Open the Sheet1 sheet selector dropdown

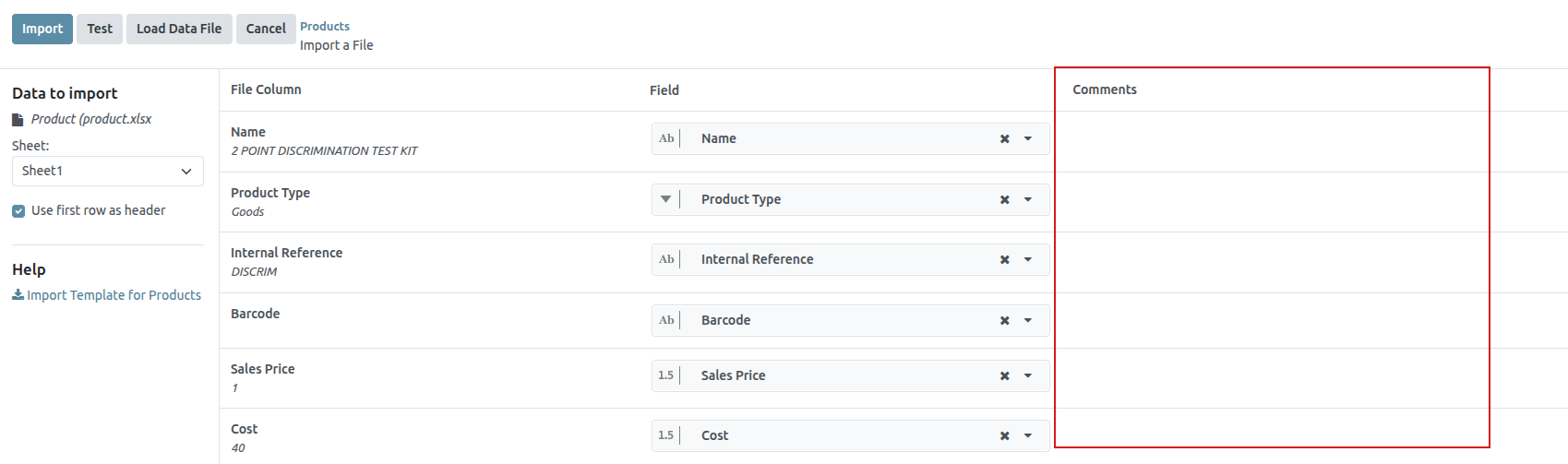[x=107, y=172]
